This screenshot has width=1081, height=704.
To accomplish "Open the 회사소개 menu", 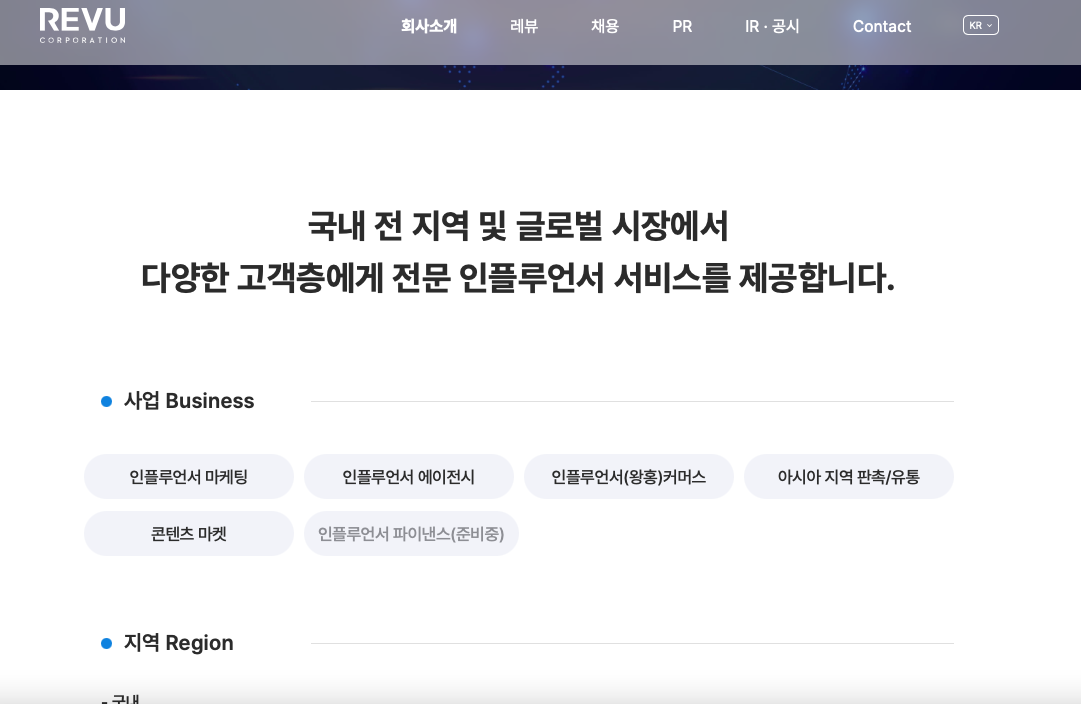I will 429,26.
